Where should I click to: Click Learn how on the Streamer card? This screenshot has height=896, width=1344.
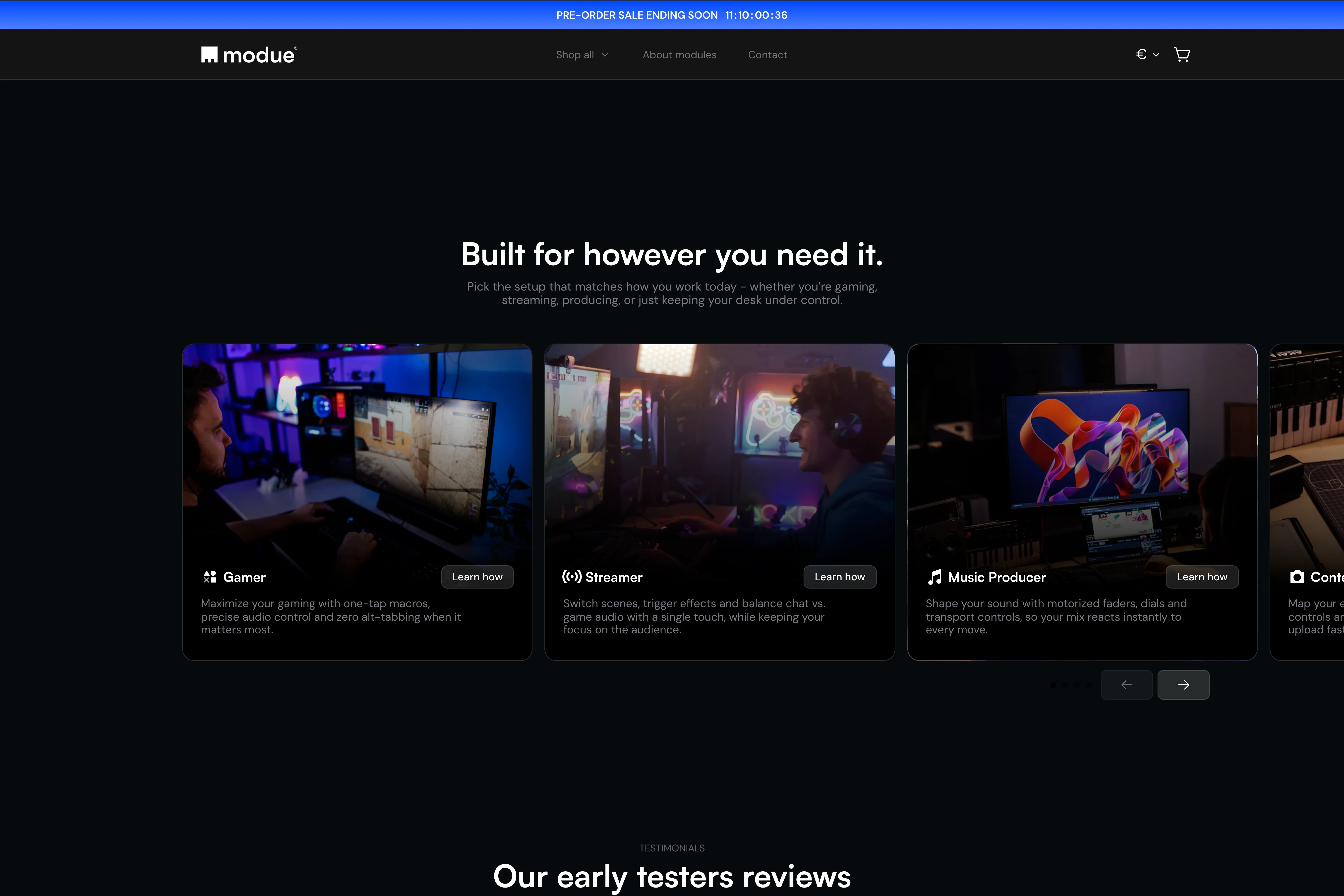[x=840, y=577]
